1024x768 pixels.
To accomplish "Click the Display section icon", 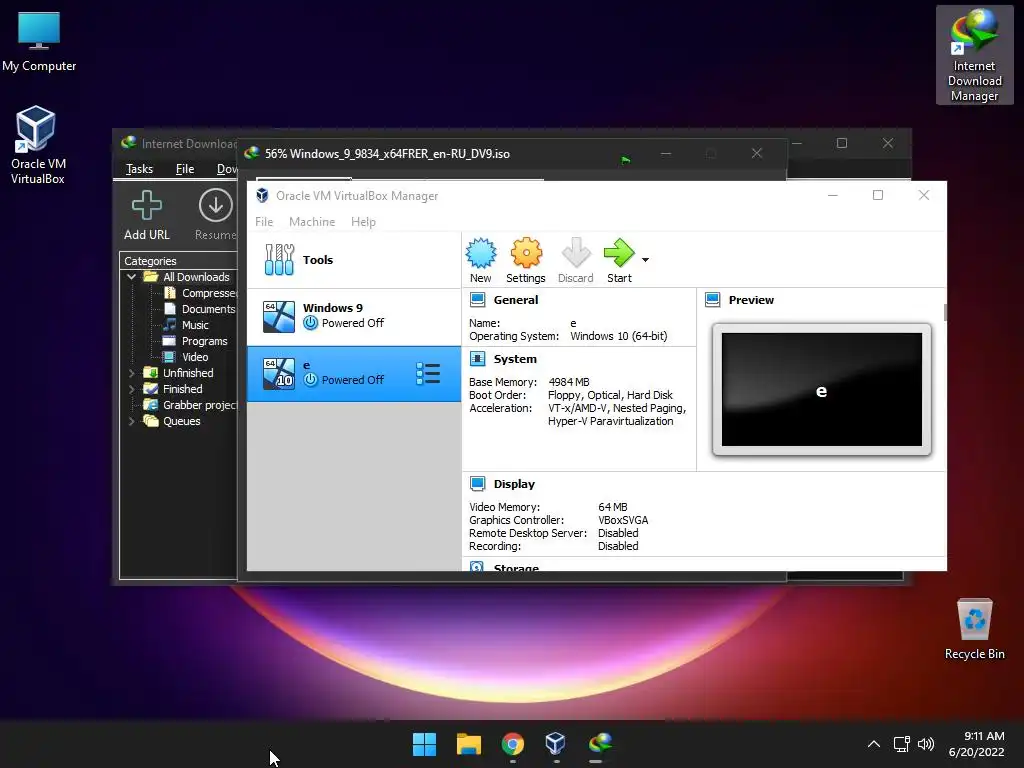I will (477, 484).
